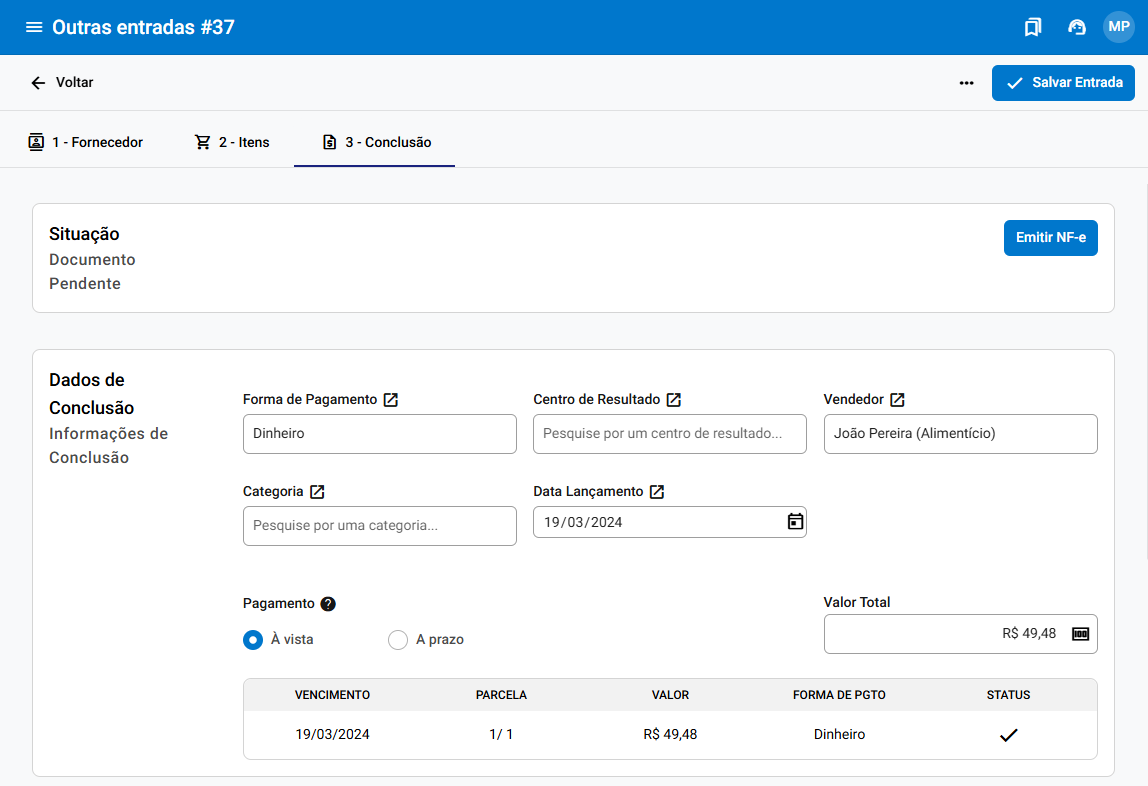This screenshot has width=1148, height=786.
Task: Open Categoria external link icon
Action: [x=317, y=492]
